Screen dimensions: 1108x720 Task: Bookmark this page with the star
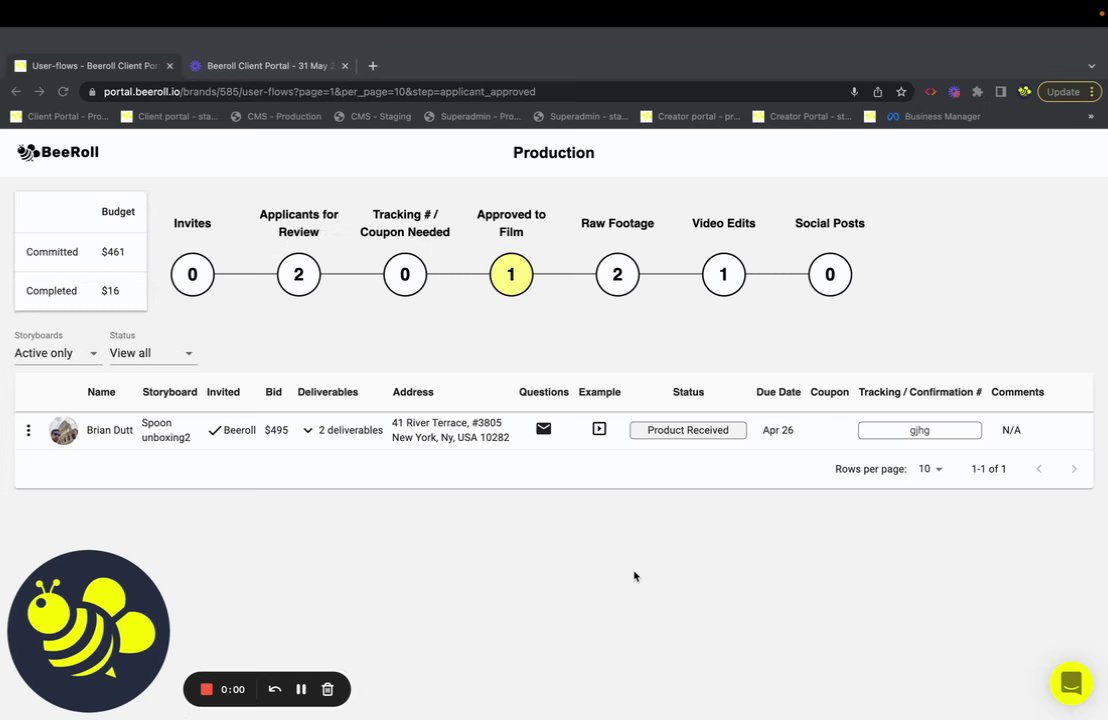click(901, 92)
